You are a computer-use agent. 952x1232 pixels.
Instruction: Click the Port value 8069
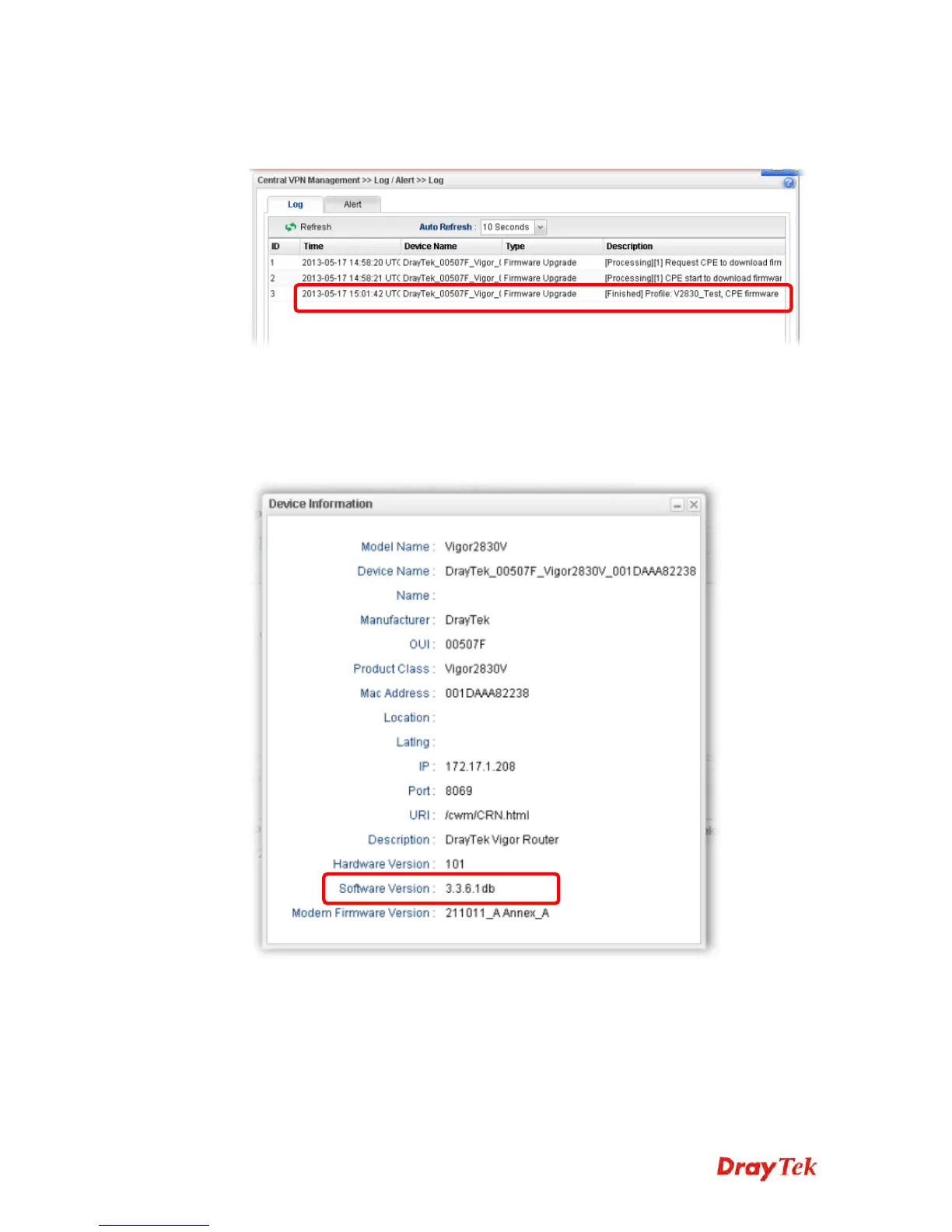point(459,790)
